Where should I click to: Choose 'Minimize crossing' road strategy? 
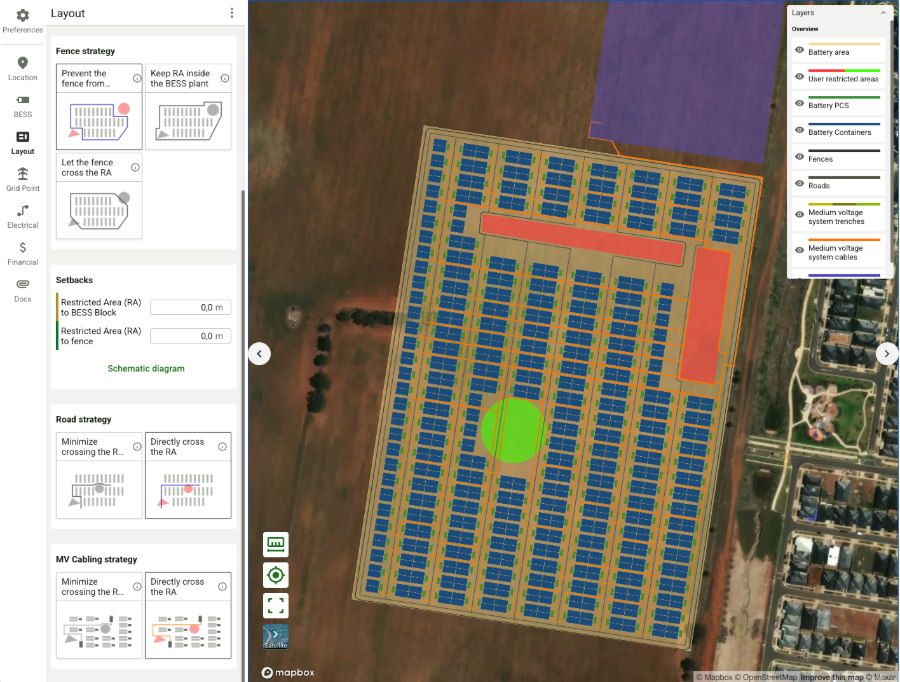[99, 476]
